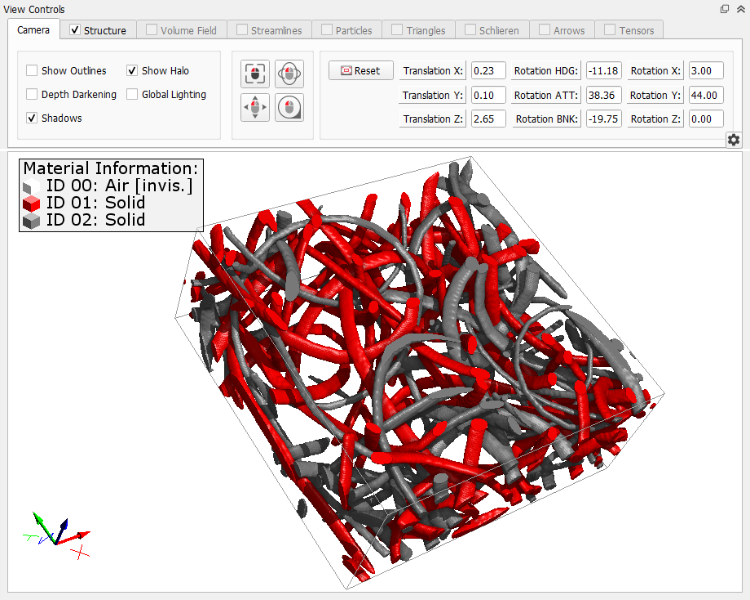The height and width of the screenshot is (600, 750).
Task: Switch to the Camera tab
Action: tap(33, 31)
